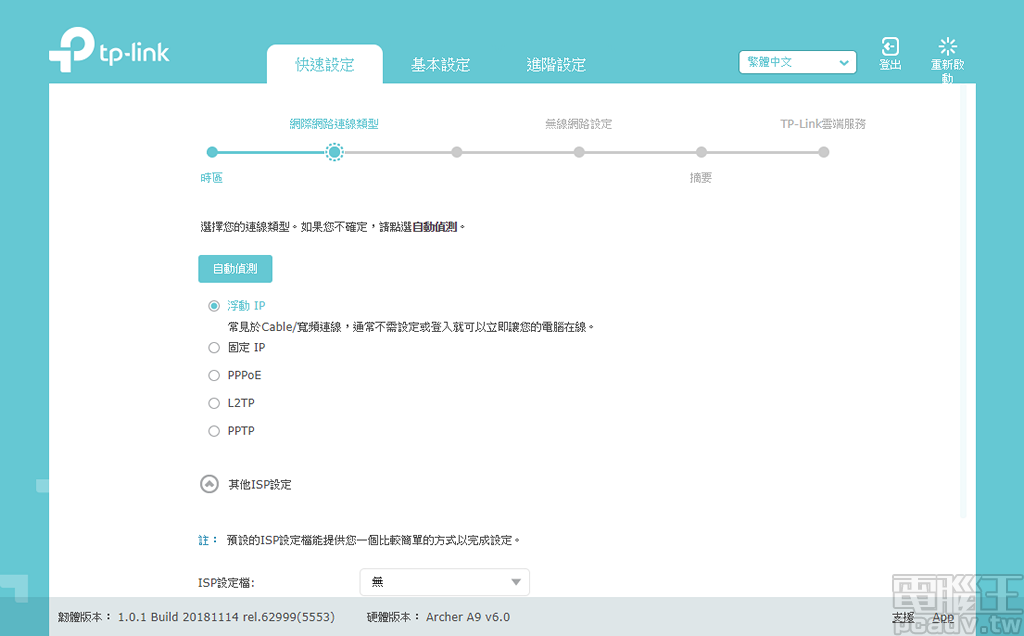Screen dimensions: 1024x636
Task: Click the 重新啟動 reboot icon
Action: (946, 52)
